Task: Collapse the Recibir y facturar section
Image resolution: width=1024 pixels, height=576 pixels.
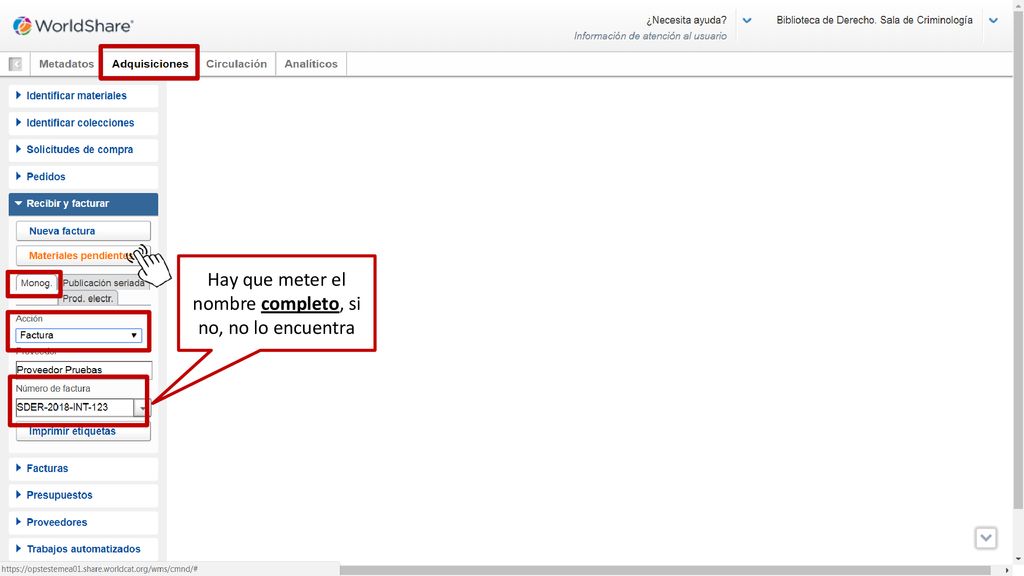Action: point(84,204)
